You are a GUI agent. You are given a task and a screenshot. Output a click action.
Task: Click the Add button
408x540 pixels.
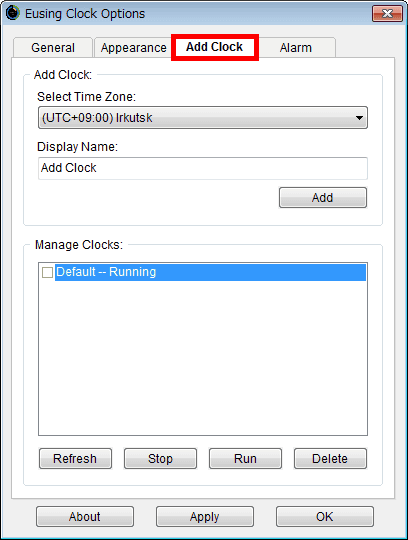tap(323, 198)
